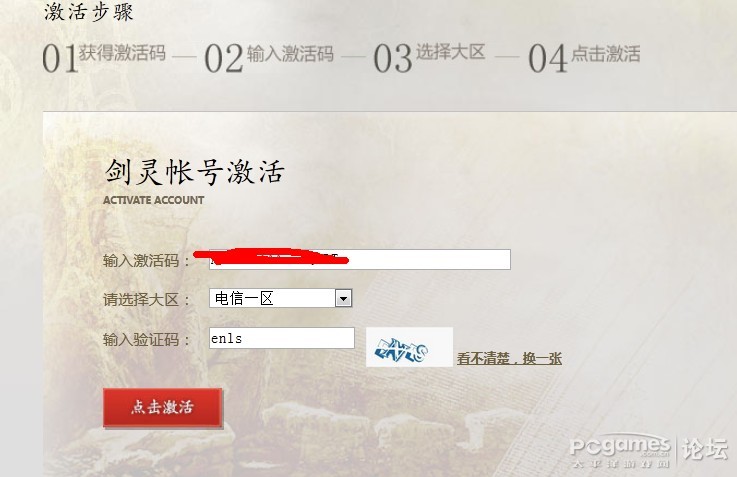Click the large 02 step number
This screenshot has height=477, width=737.
pos(224,58)
